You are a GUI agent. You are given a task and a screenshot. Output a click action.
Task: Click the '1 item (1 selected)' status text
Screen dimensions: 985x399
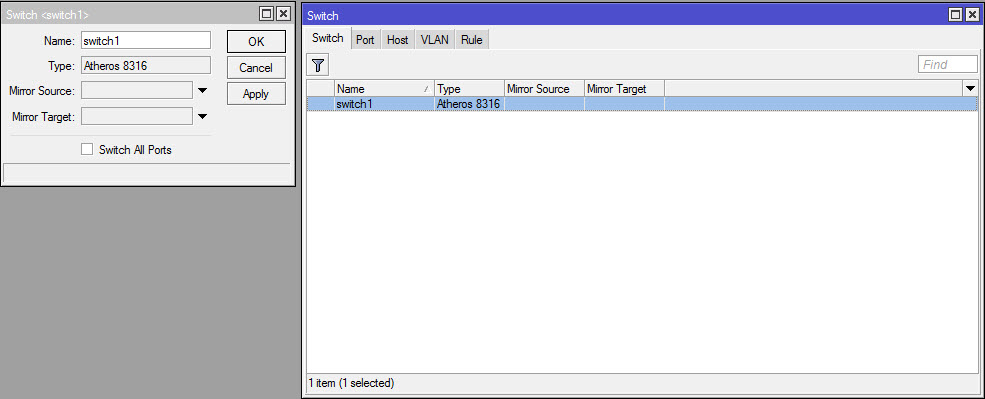pos(351,383)
